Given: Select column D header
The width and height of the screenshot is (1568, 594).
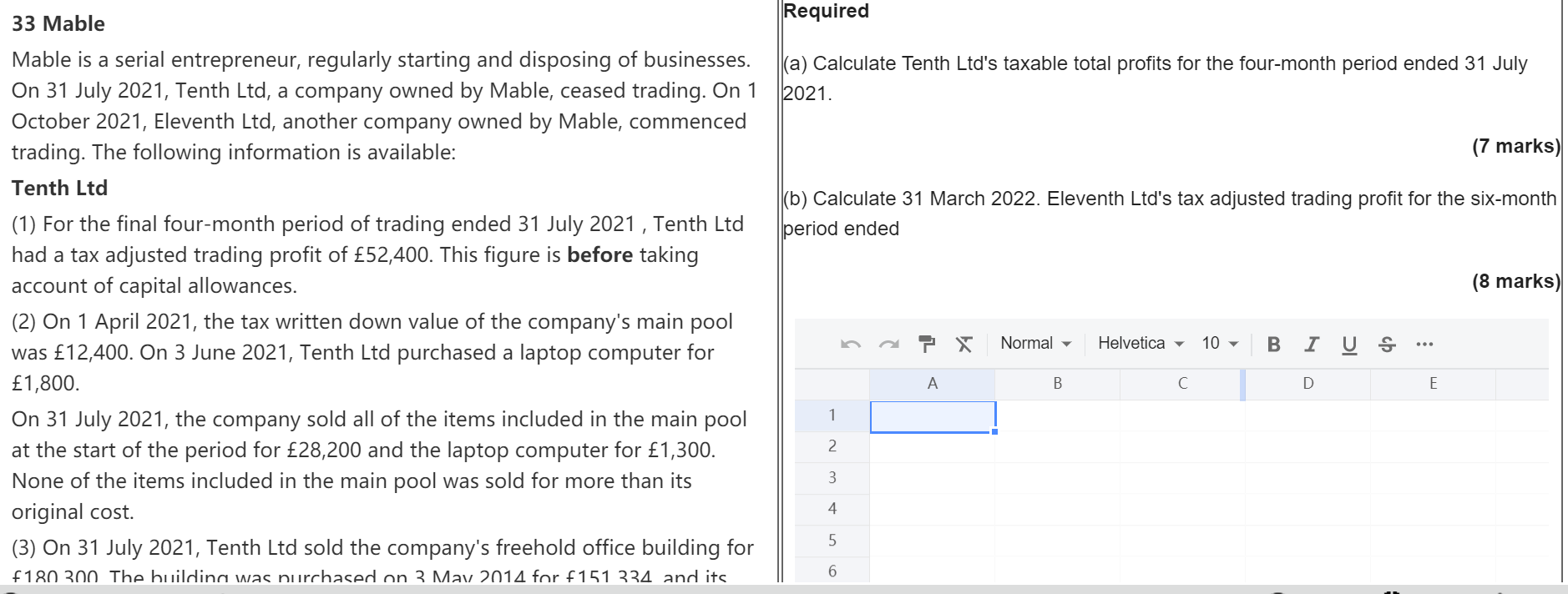Looking at the screenshot, I should click(1308, 384).
